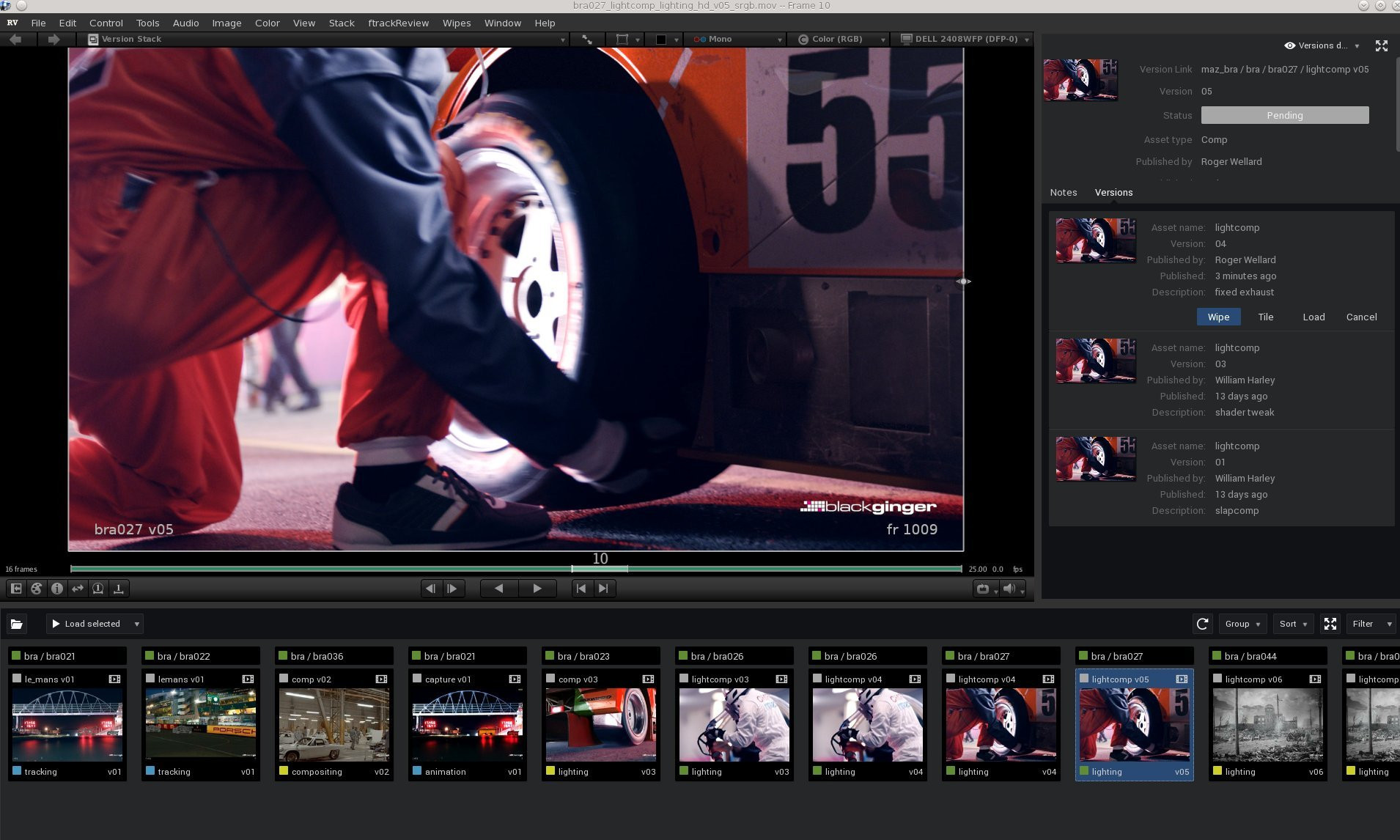Open the Wipes menu
1400x840 pixels.
coord(456,23)
